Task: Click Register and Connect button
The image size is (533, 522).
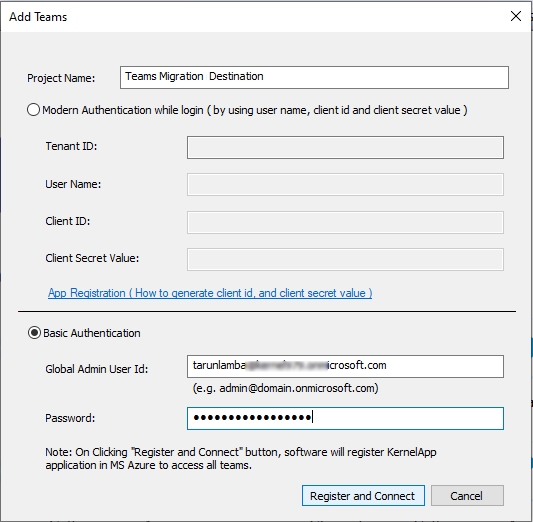Action: pyautogui.click(x=363, y=495)
